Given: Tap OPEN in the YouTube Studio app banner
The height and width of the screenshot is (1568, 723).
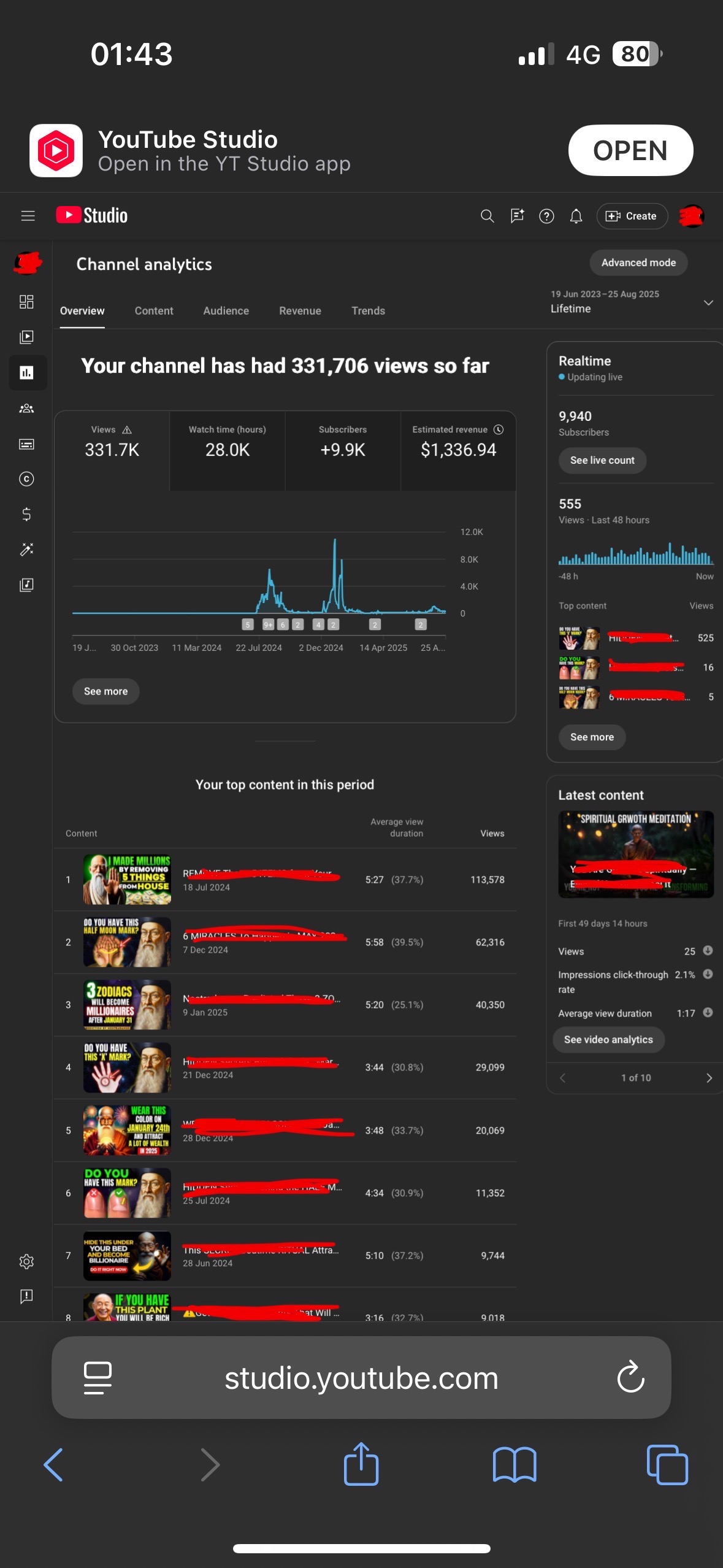Looking at the screenshot, I should (630, 150).
